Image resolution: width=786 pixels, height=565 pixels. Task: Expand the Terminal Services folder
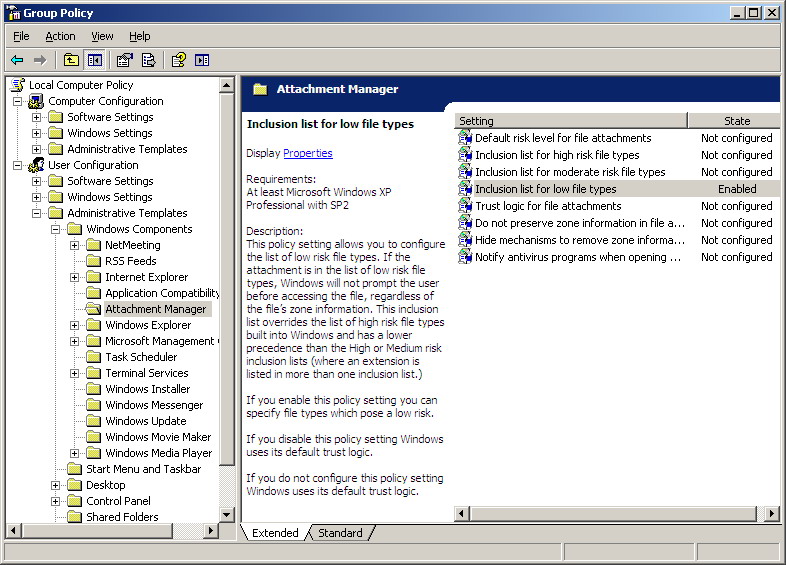pyautogui.click(x=75, y=373)
